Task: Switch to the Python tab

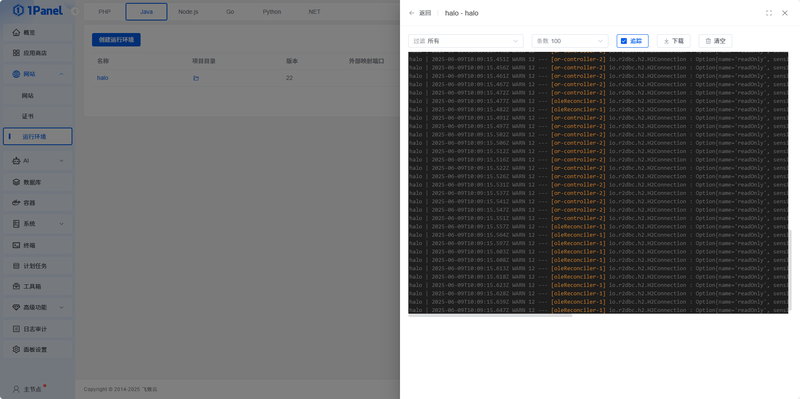Action: pyautogui.click(x=272, y=12)
